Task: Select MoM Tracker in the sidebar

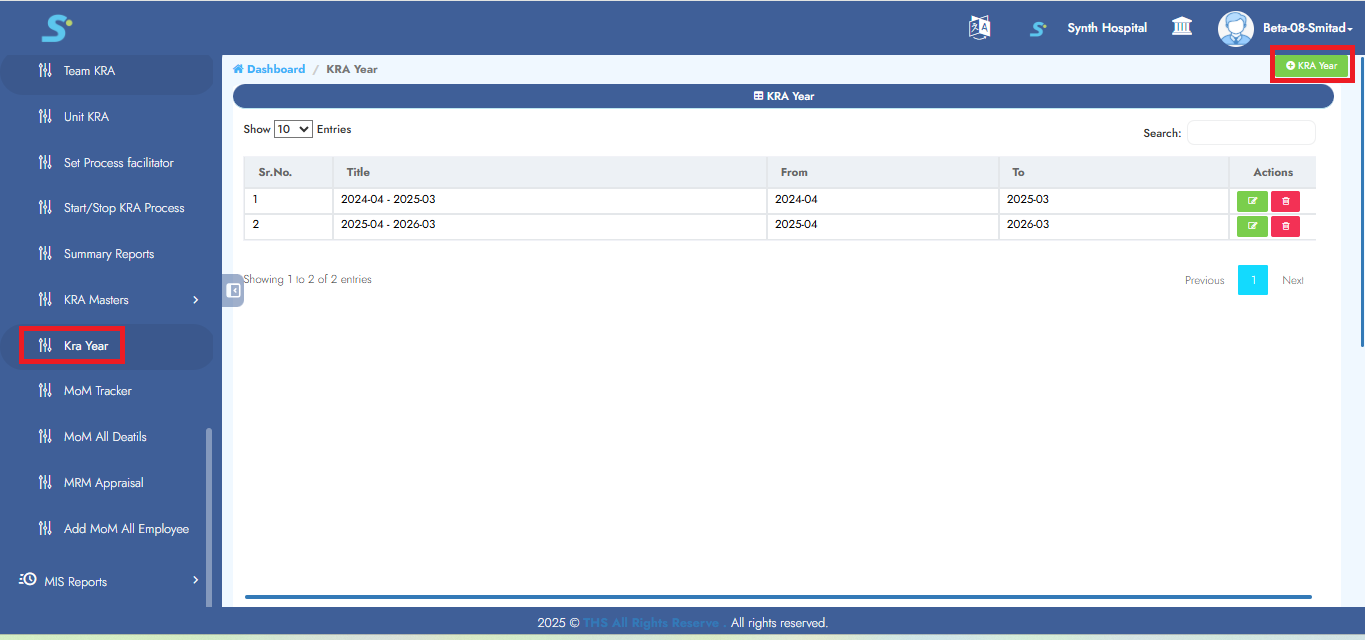Action: click(97, 391)
